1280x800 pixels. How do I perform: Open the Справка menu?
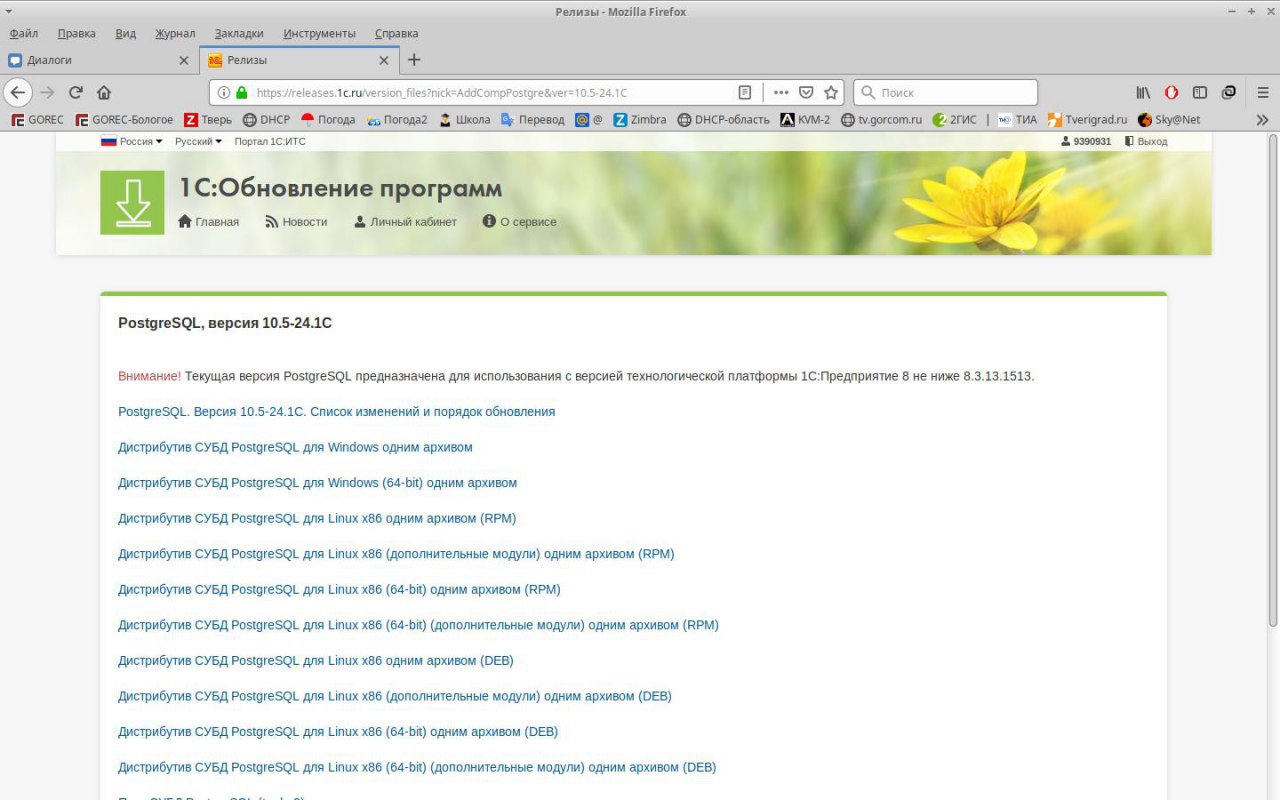pos(396,33)
